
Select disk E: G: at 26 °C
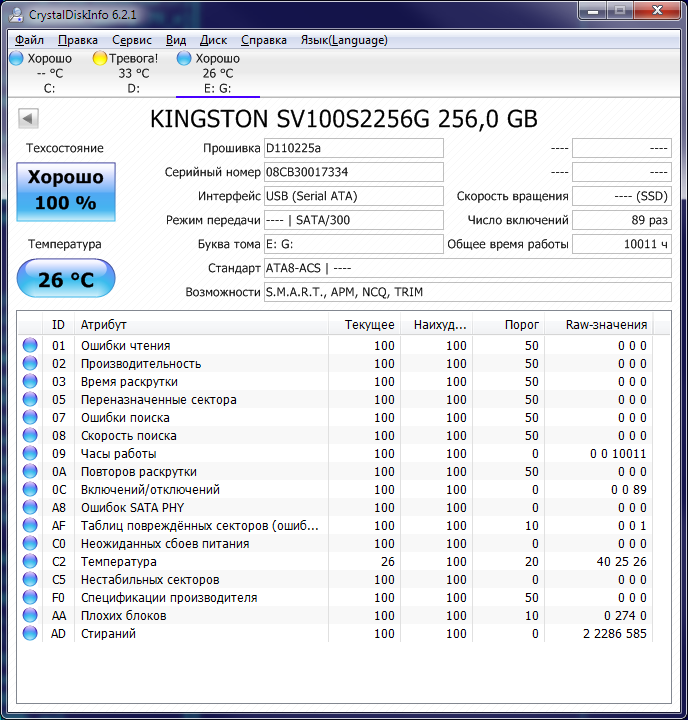218,73
